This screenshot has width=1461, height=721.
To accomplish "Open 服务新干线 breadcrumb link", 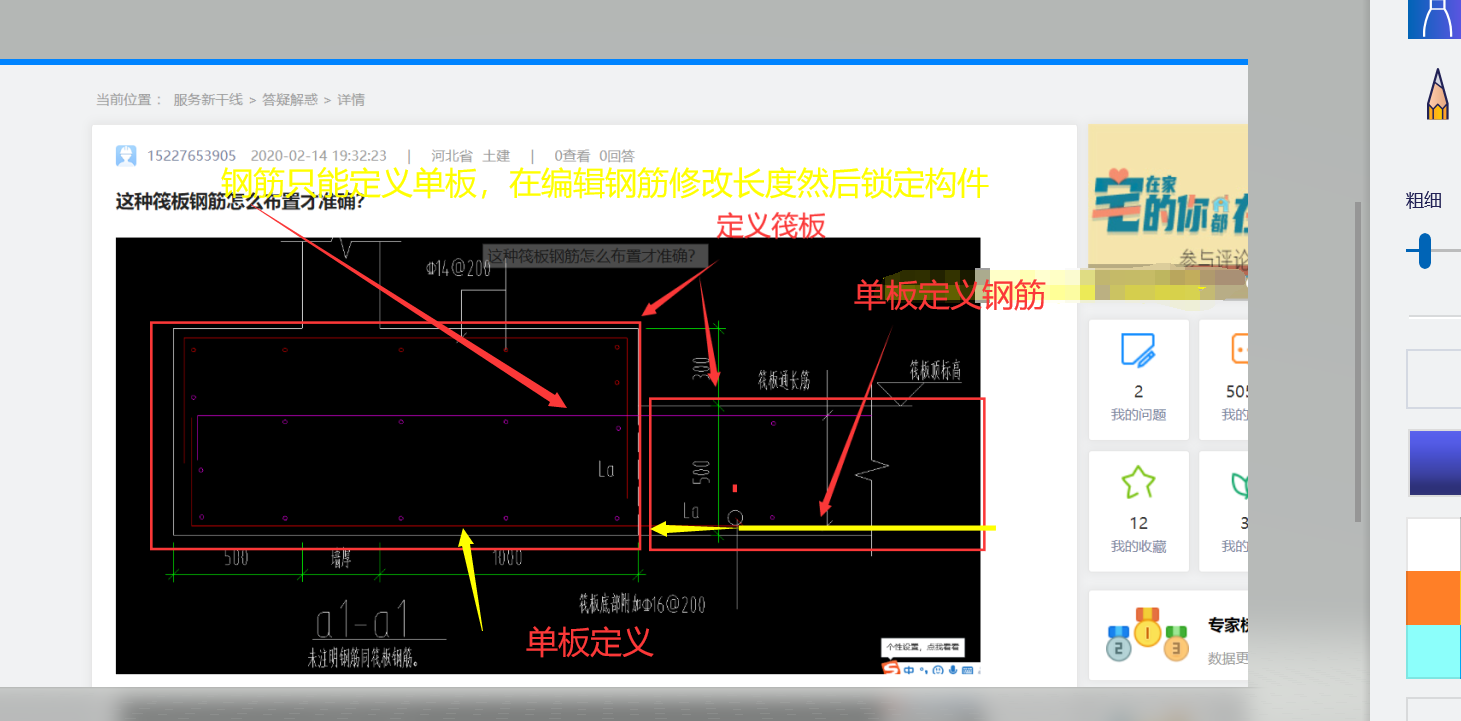I will coord(208,100).
